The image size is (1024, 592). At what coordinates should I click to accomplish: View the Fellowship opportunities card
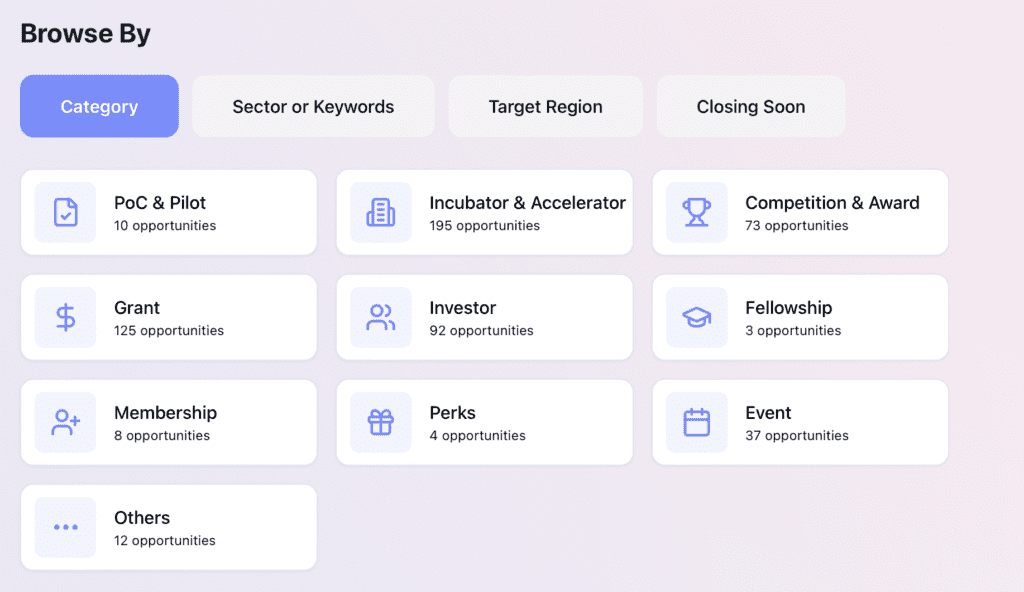[800, 317]
